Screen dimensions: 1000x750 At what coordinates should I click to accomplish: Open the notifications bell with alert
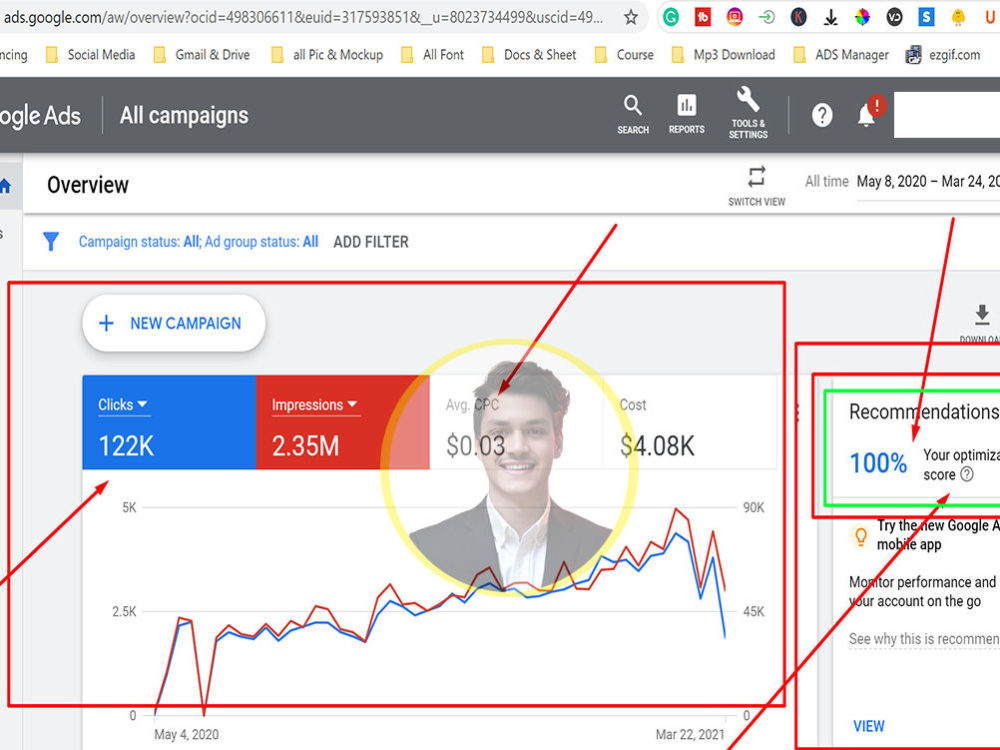pos(870,112)
